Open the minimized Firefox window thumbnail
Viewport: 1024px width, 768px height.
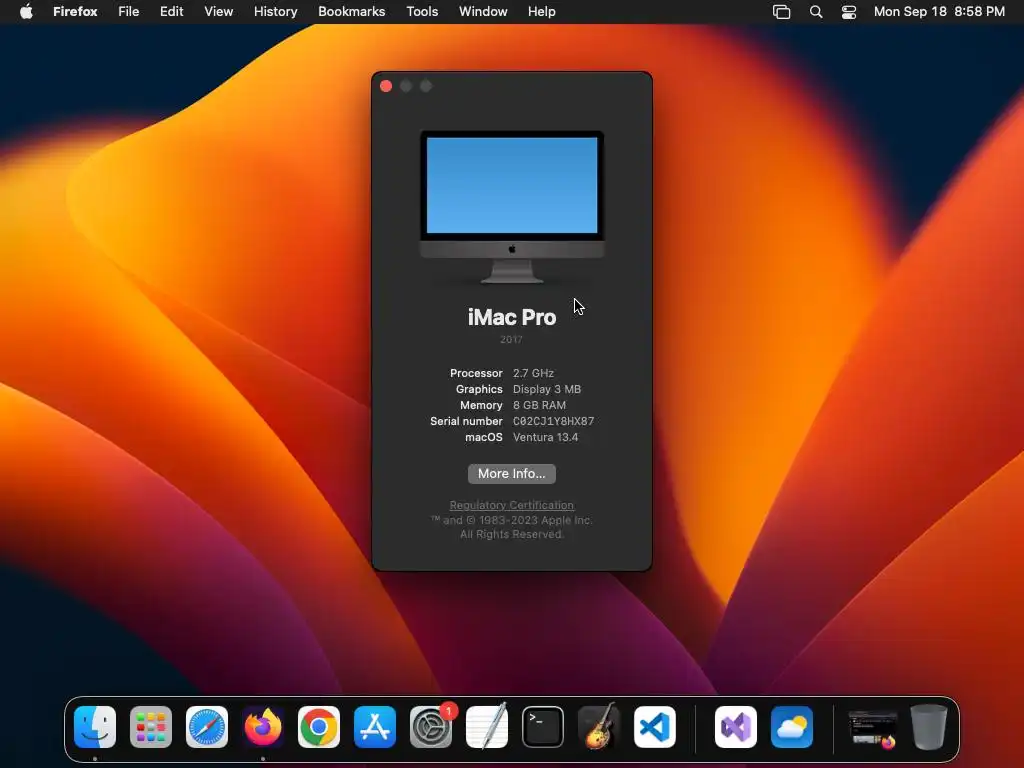[x=872, y=729]
